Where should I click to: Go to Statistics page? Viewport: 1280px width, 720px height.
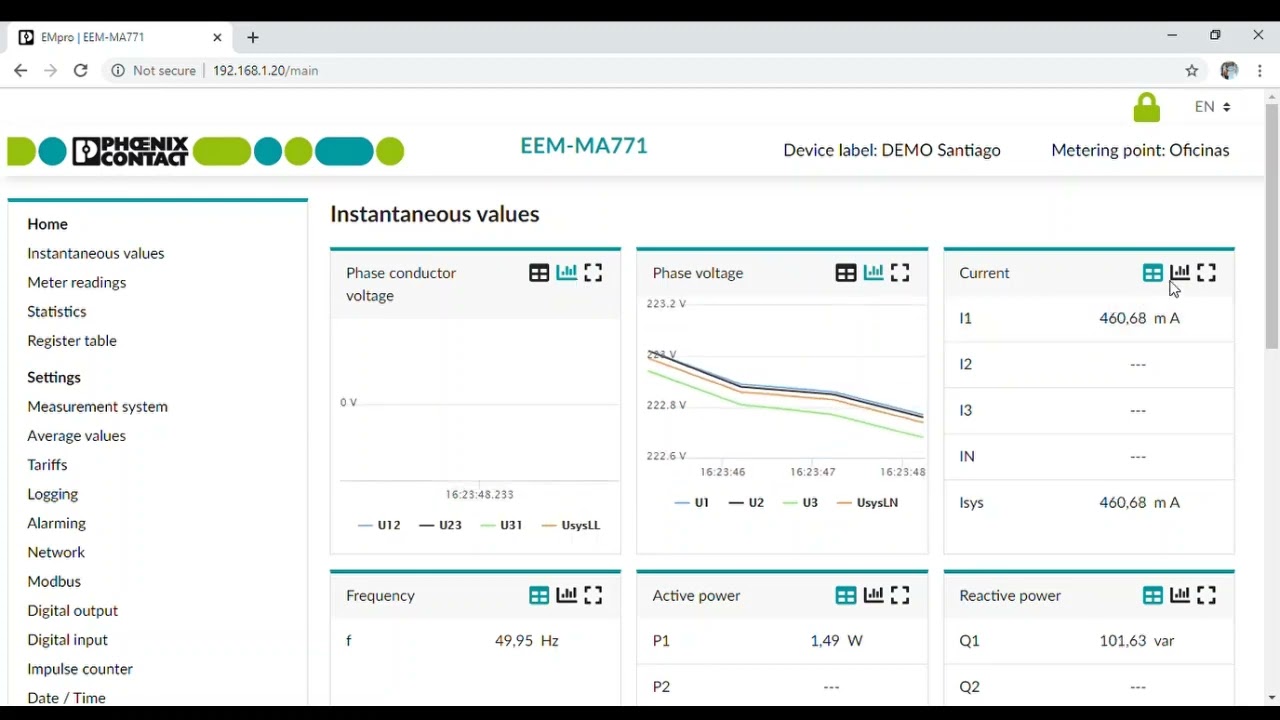tap(57, 311)
